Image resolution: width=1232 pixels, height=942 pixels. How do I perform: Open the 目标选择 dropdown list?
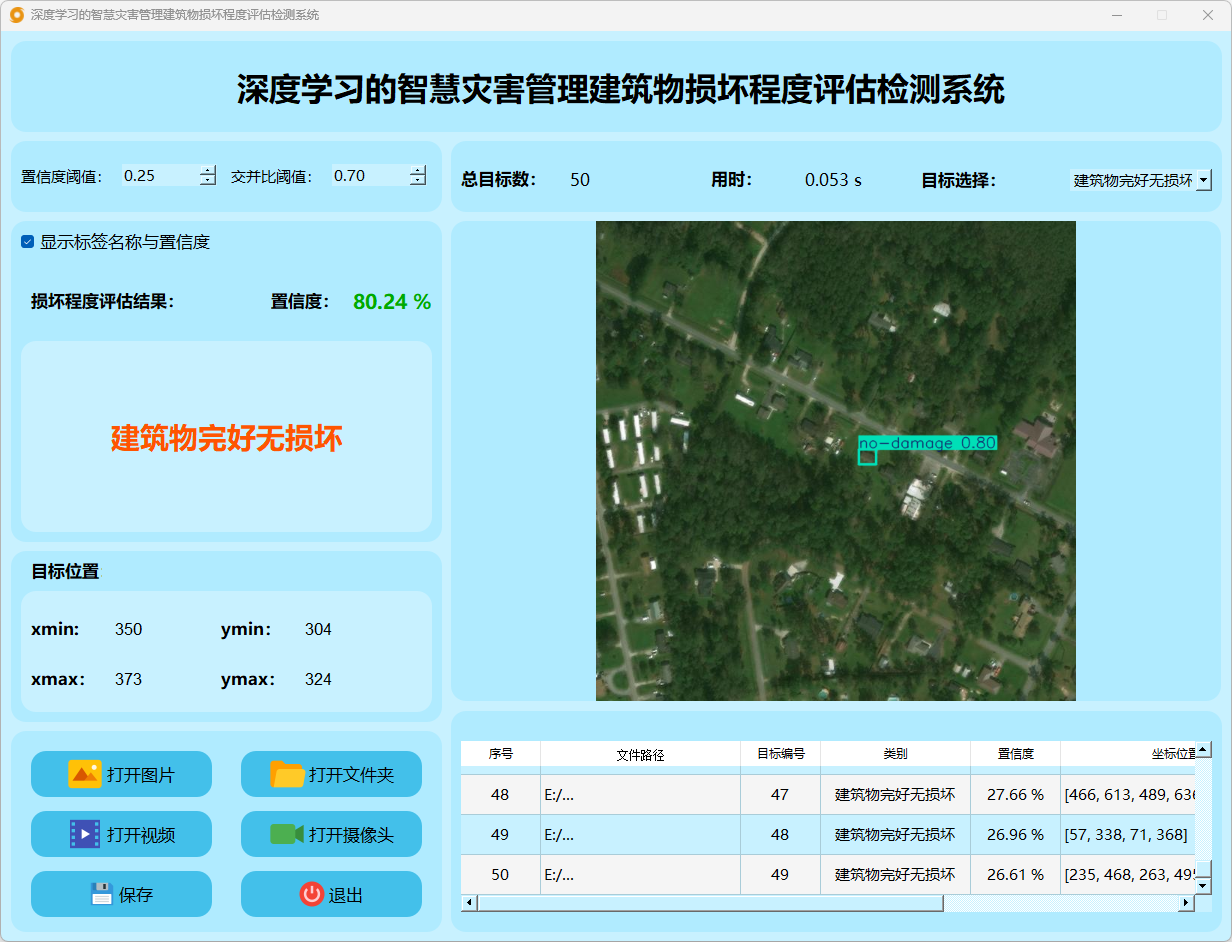[x=1203, y=180]
